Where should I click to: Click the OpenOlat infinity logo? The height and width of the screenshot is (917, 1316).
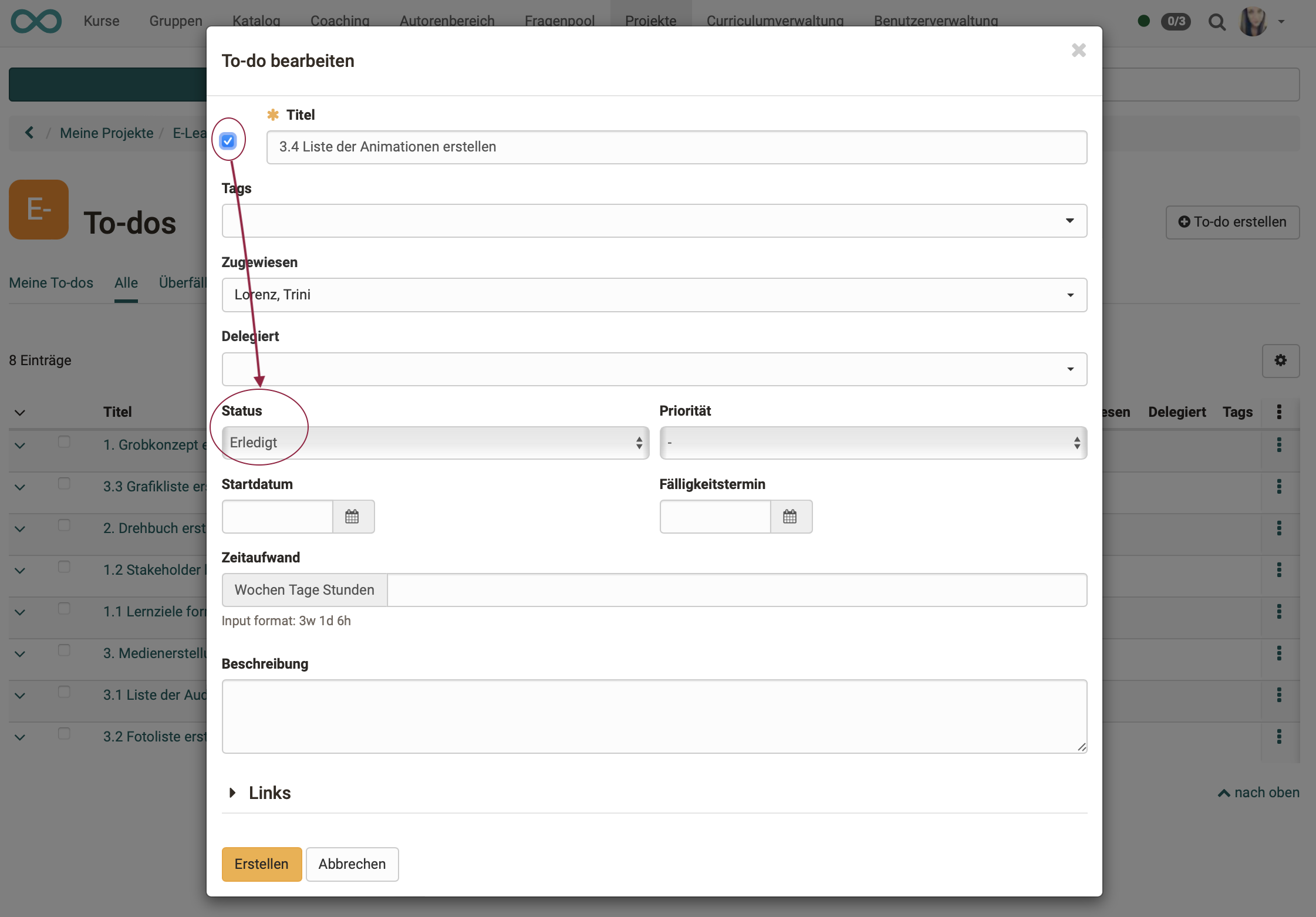[36, 22]
